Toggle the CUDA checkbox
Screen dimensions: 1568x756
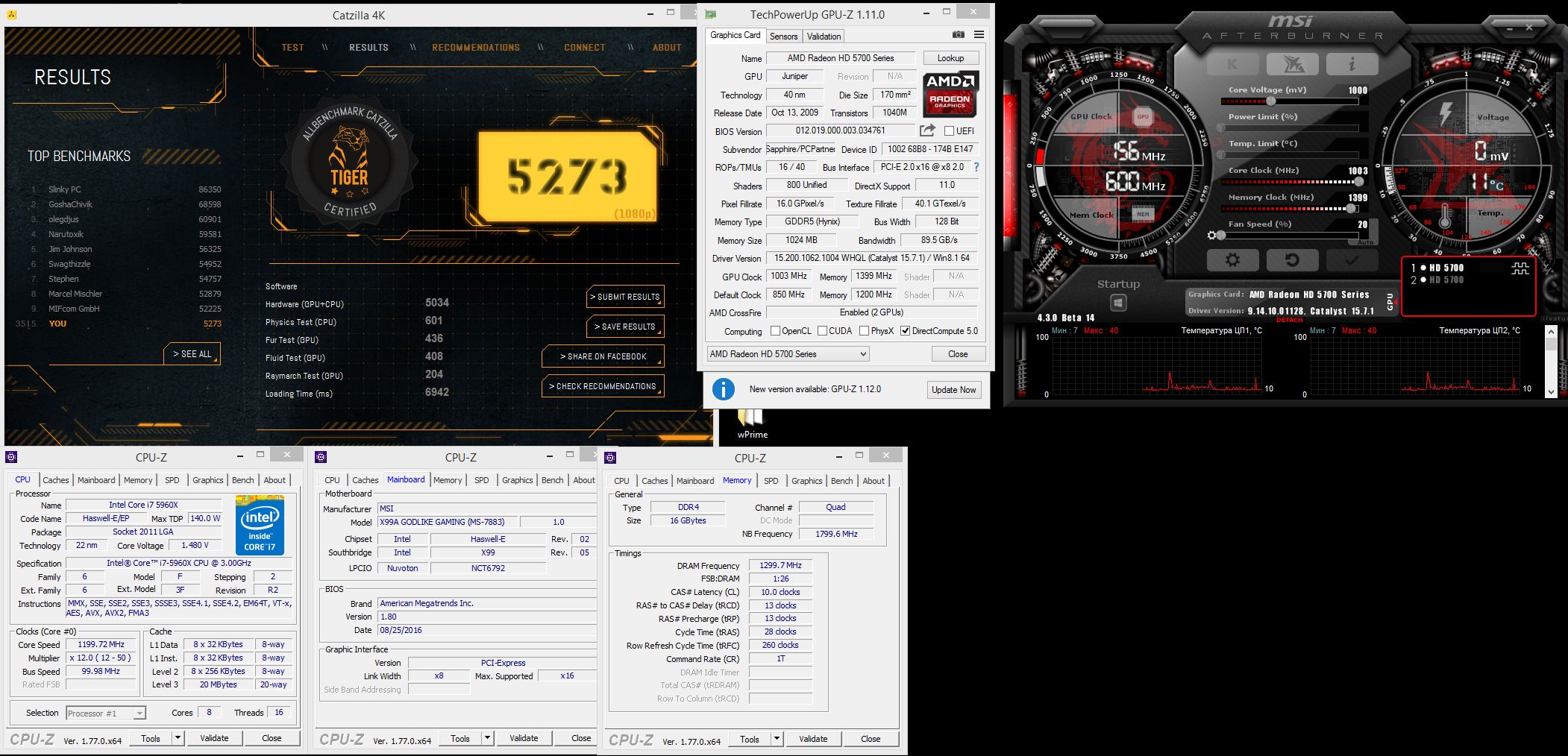point(822,331)
